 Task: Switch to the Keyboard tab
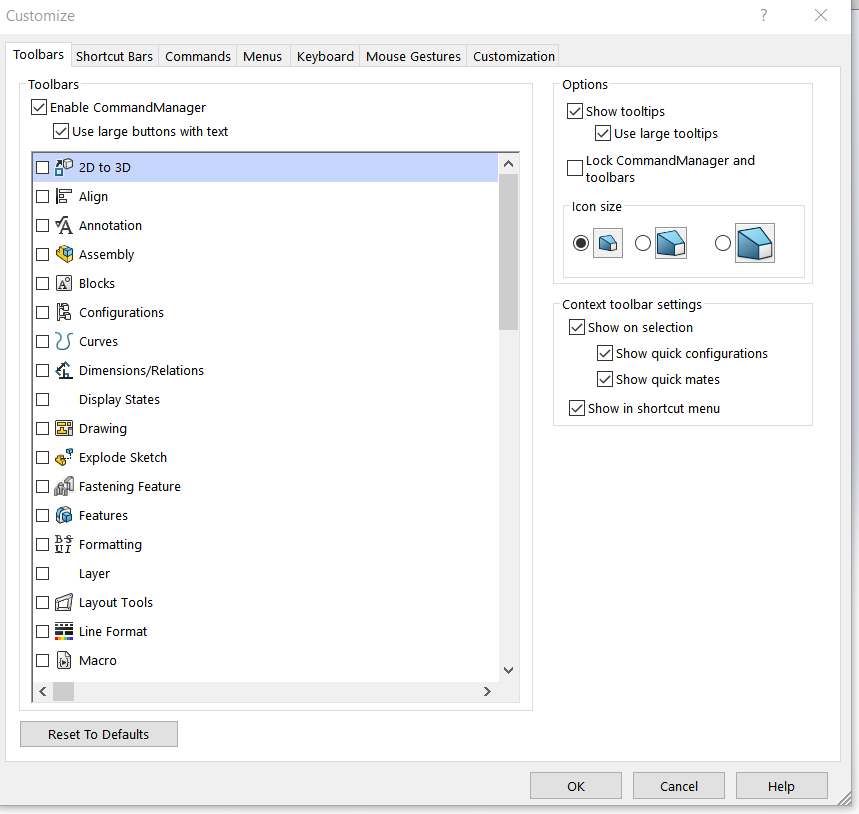pyautogui.click(x=325, y=56)
